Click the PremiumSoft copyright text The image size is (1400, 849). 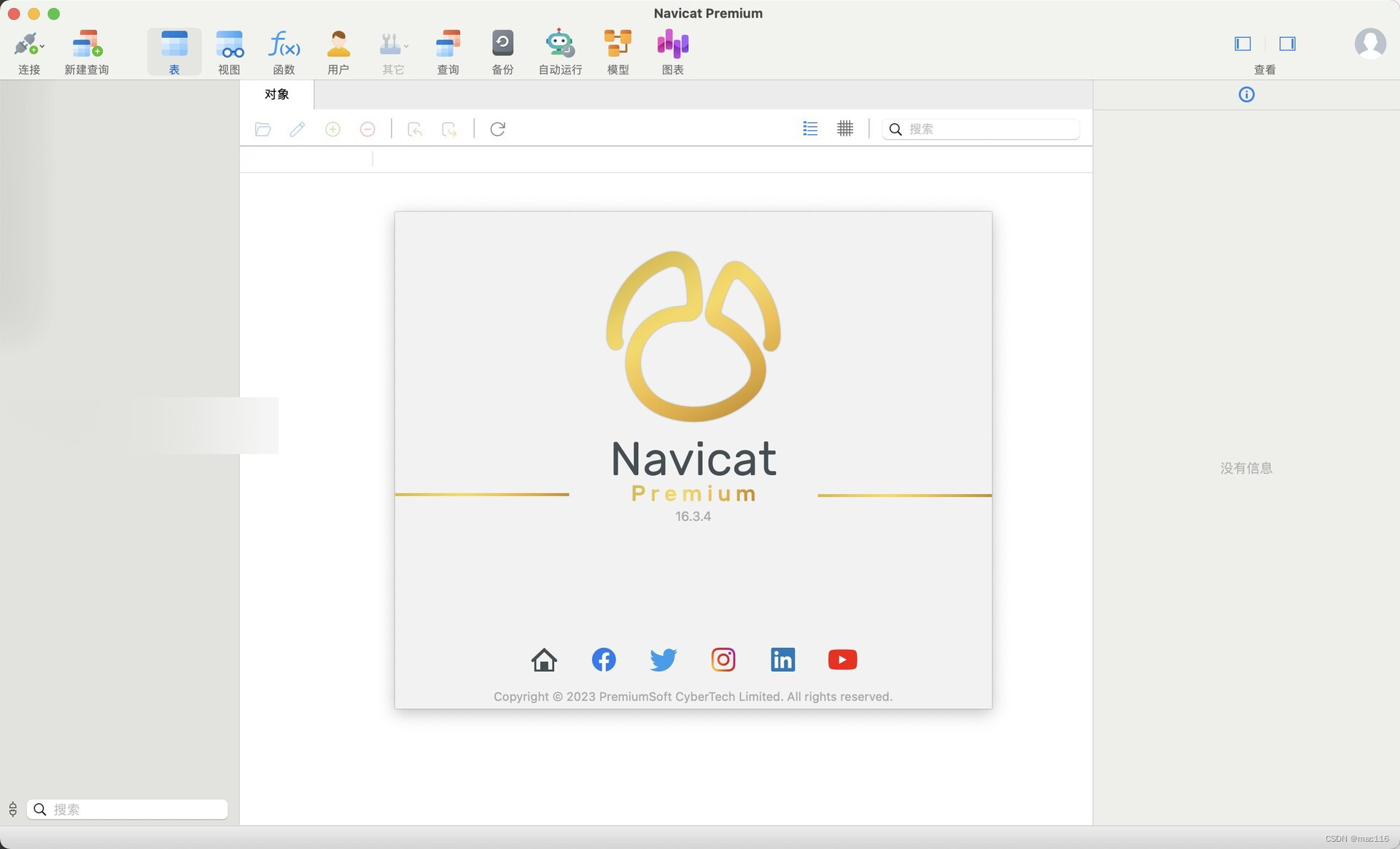pyautogui.click(x=693, y=697)
